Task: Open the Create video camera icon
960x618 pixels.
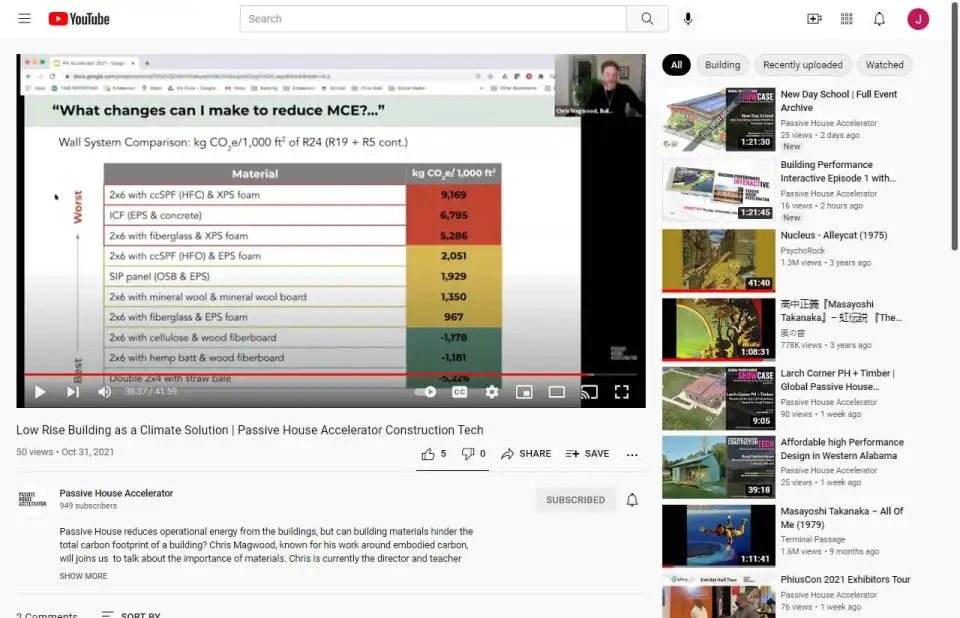Action: [814, 19]
